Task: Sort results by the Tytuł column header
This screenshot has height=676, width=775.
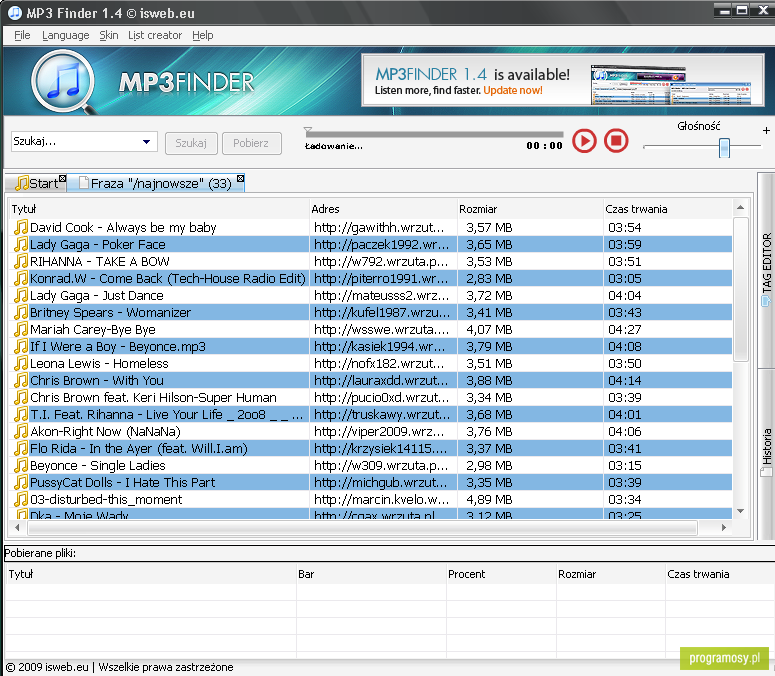Action: click(x=159, y=209)
